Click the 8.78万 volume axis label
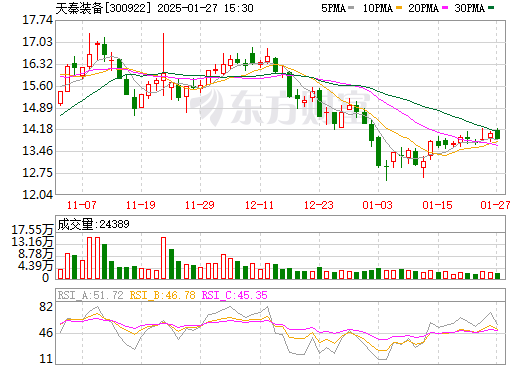This screenshot has width=520, height=365. 36,254
